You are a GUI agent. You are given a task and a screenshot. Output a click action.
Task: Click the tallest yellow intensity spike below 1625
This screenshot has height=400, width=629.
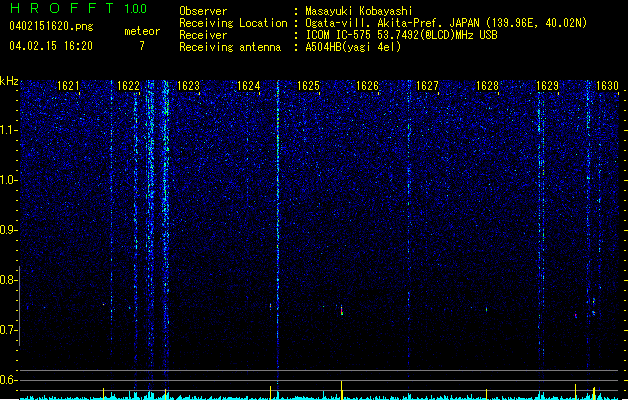341,390
